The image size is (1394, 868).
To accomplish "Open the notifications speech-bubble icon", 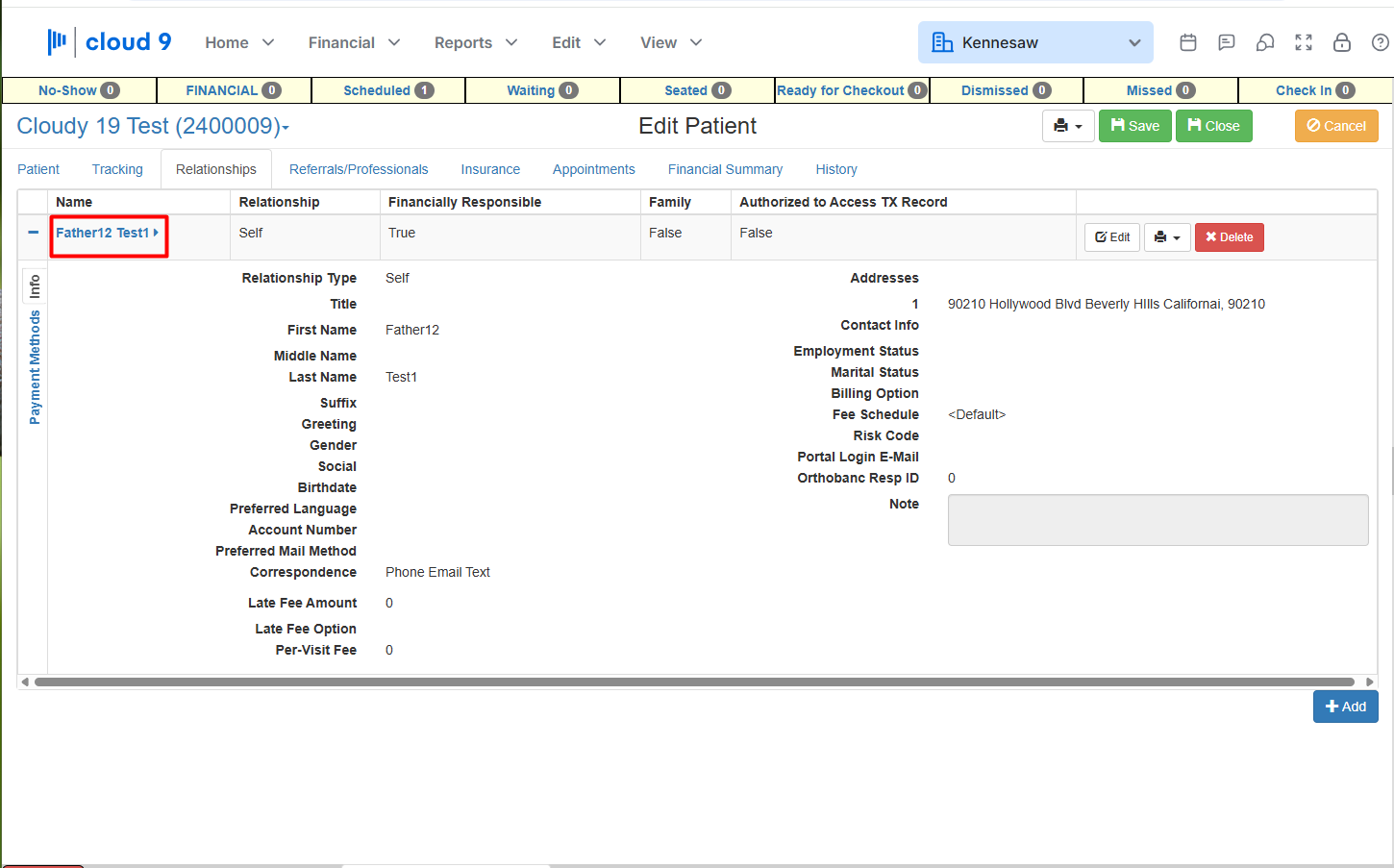I will (x=1265, y=42).
